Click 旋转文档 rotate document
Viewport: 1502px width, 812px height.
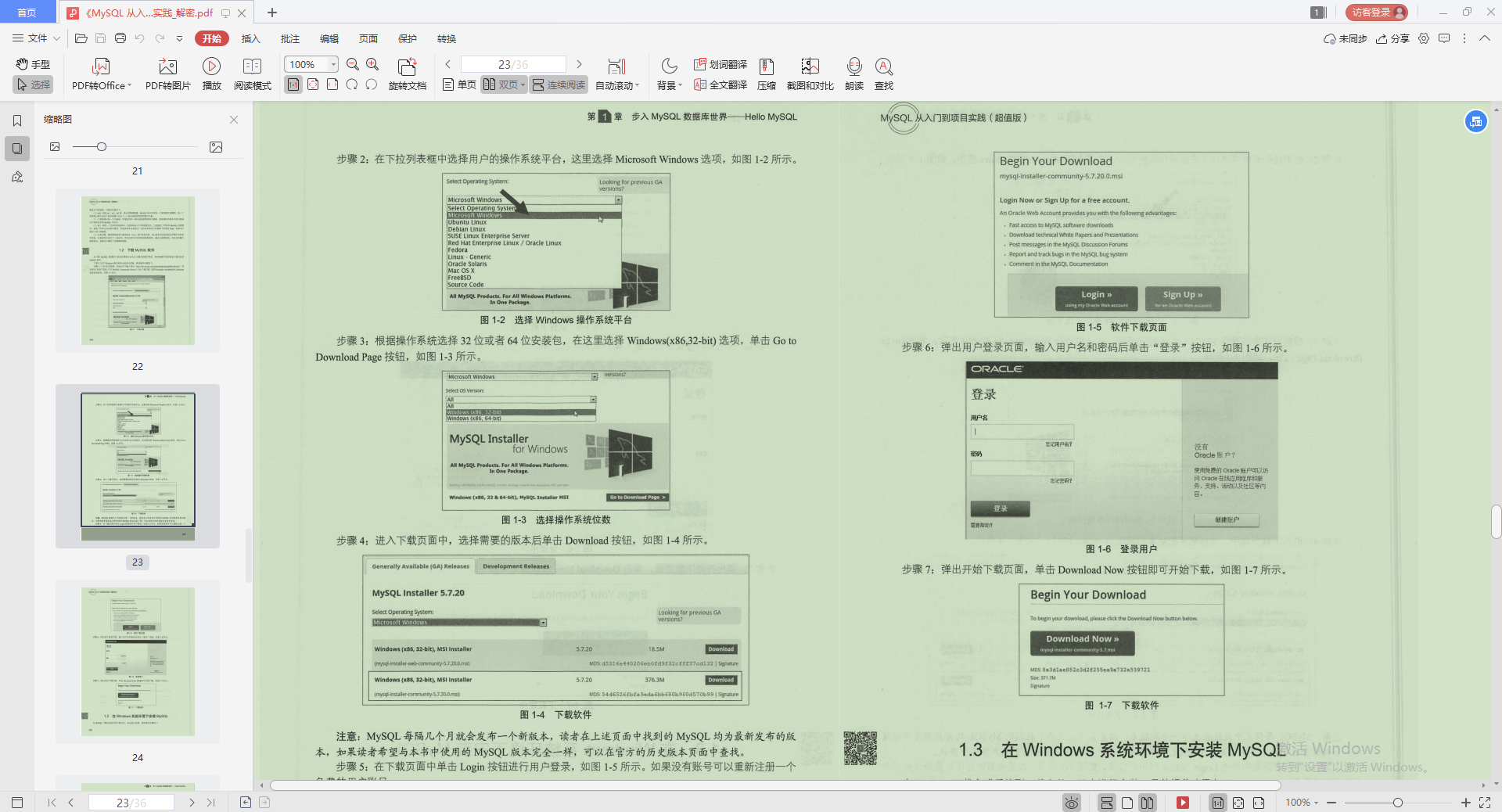(x=407, y=74)
